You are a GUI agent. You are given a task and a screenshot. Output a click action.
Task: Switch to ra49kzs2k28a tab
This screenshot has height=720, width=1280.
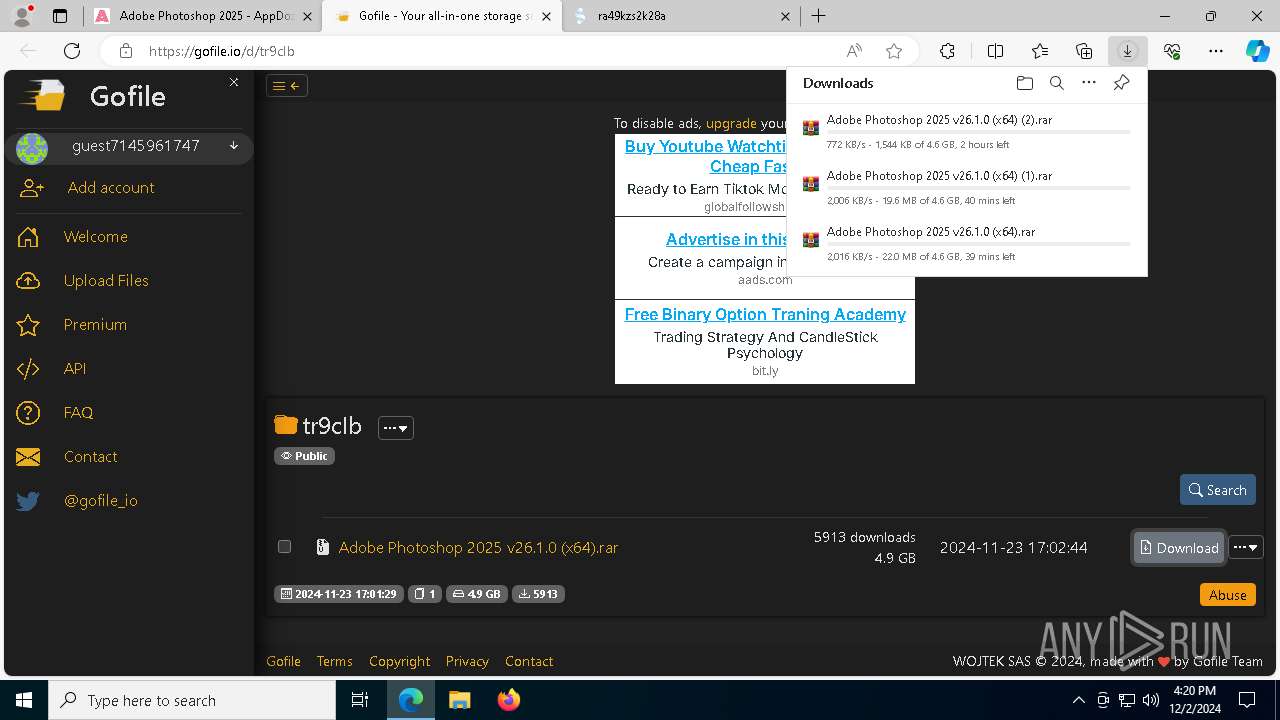682,16
